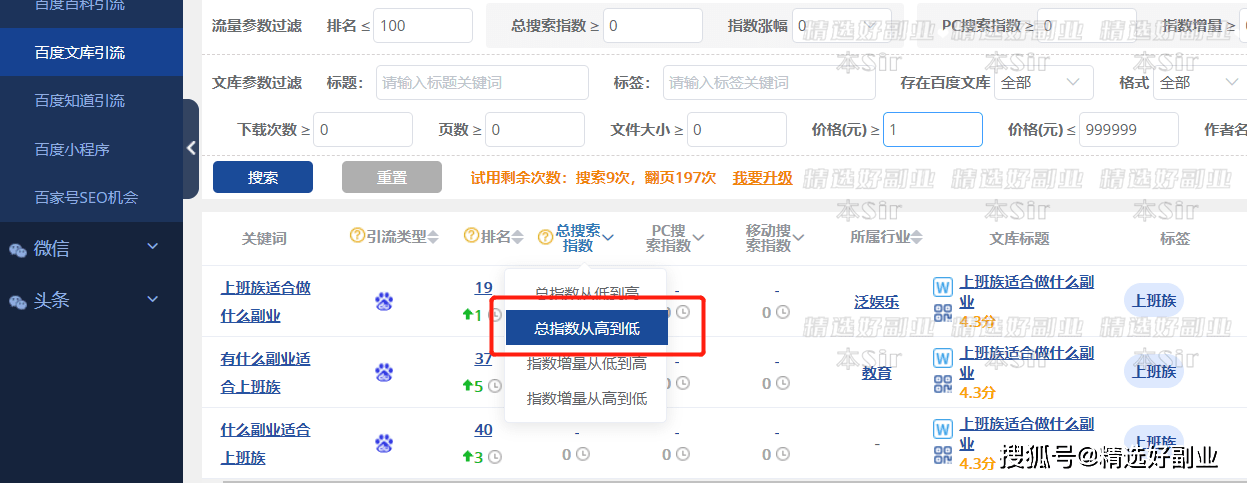Choose 总指数从高到低 sort option
Image resolution: width=1247 pixels, height=483 pixels.
tap(587, 328)
